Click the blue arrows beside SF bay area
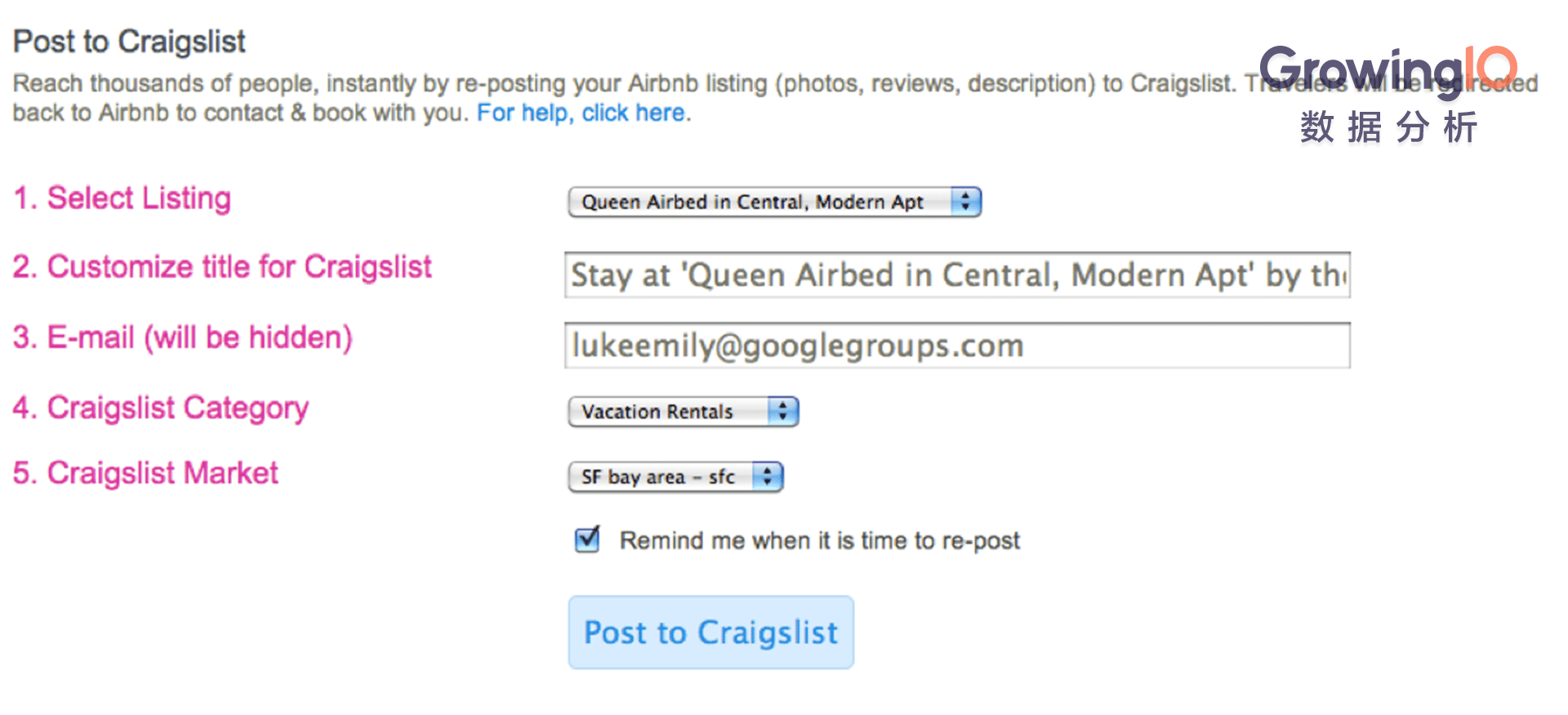This screenshot has height=715, width=1568. click(x=767, y=477)
